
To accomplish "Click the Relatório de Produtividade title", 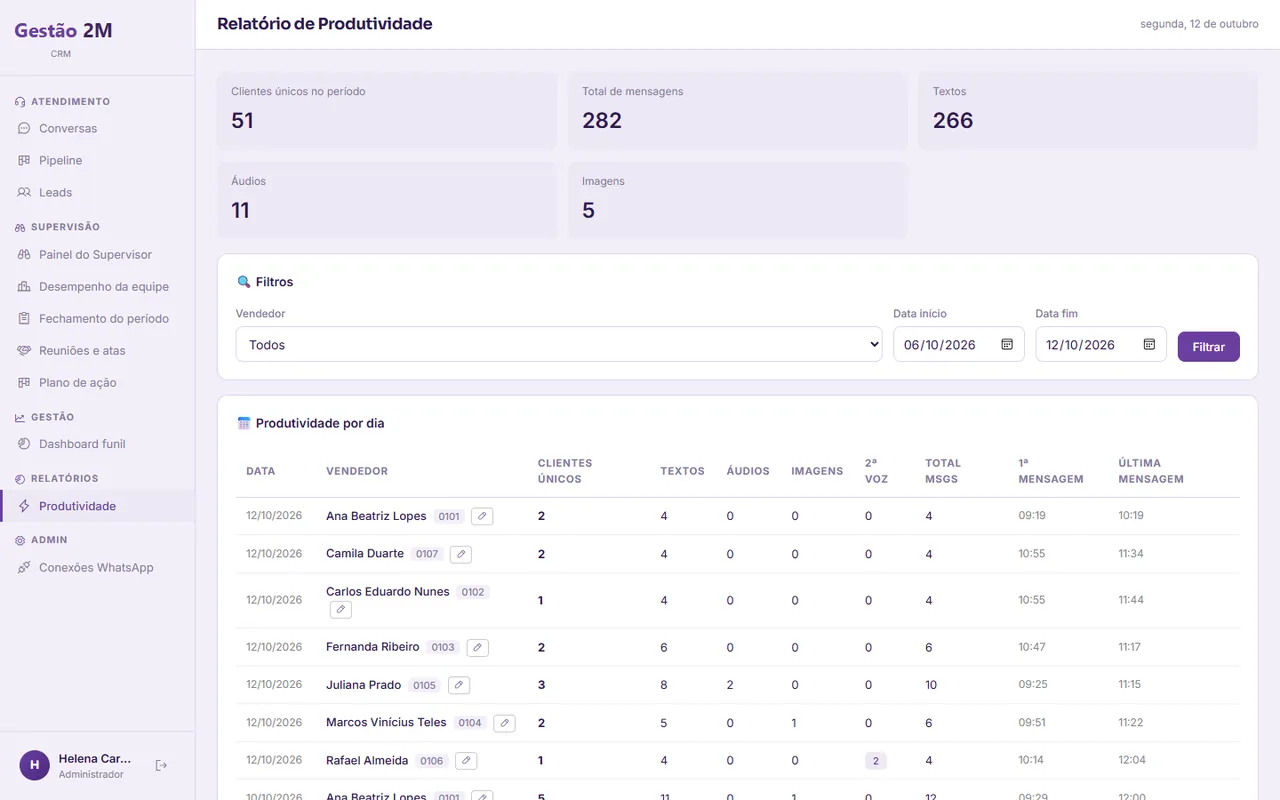I will click(325, 24).
